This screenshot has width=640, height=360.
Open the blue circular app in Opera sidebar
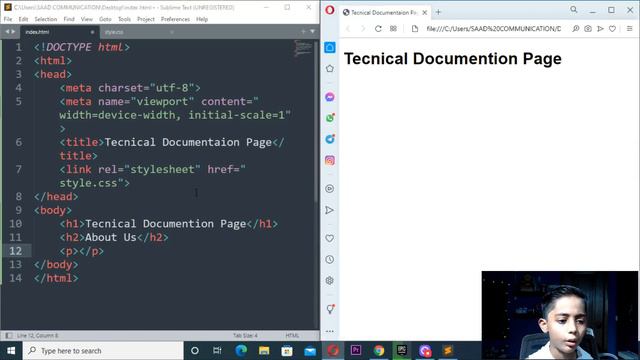[x=330, y=139]
